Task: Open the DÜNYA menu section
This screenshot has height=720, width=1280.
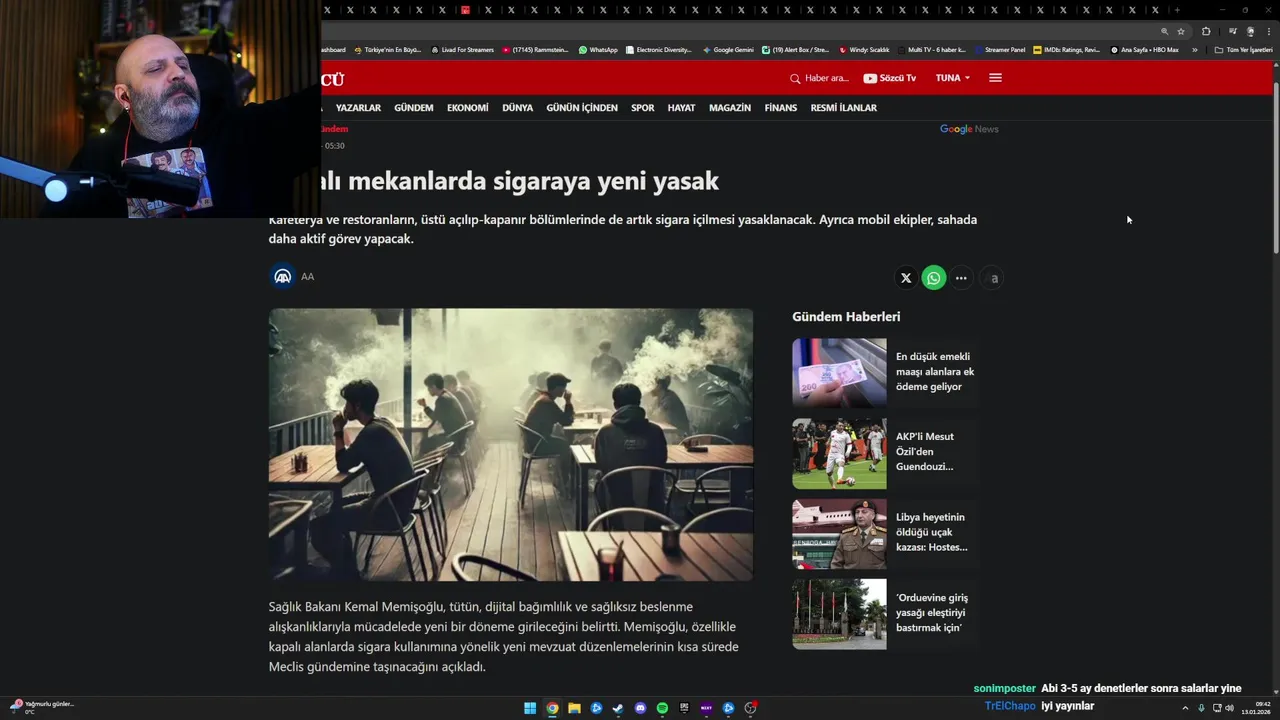Action: coord(517,108)
